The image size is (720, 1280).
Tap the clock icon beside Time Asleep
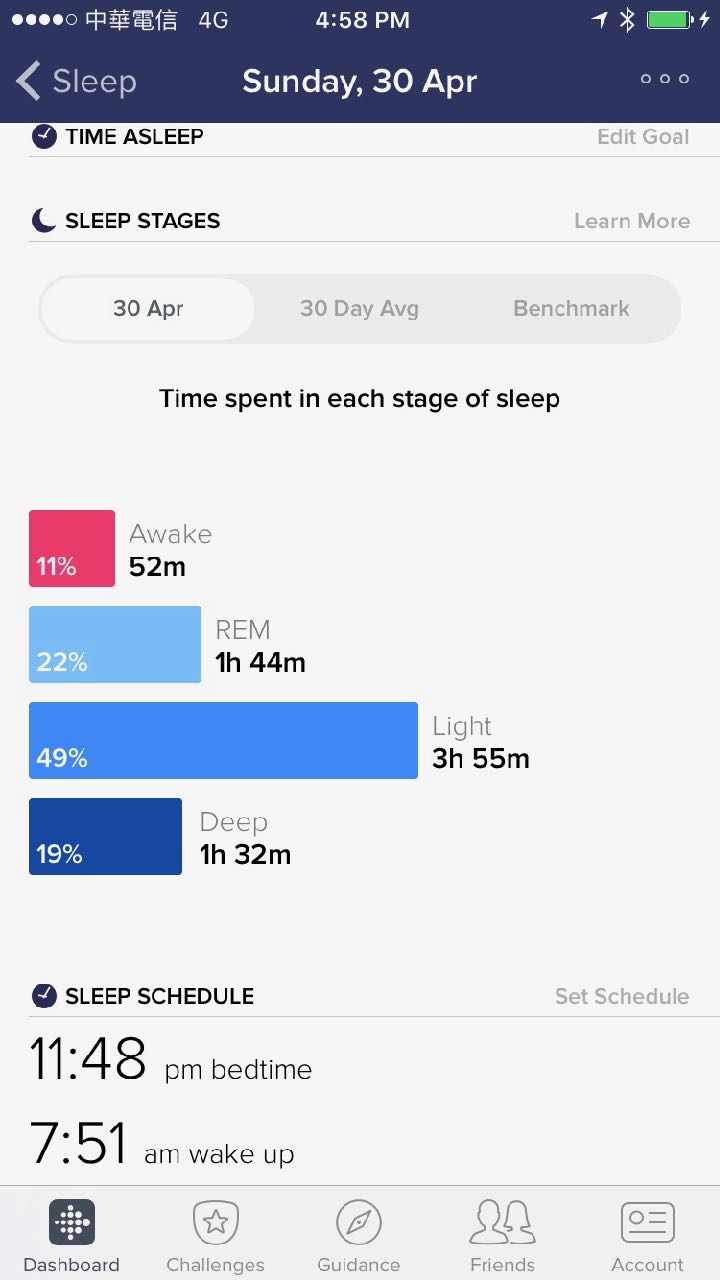coord(44,137)
